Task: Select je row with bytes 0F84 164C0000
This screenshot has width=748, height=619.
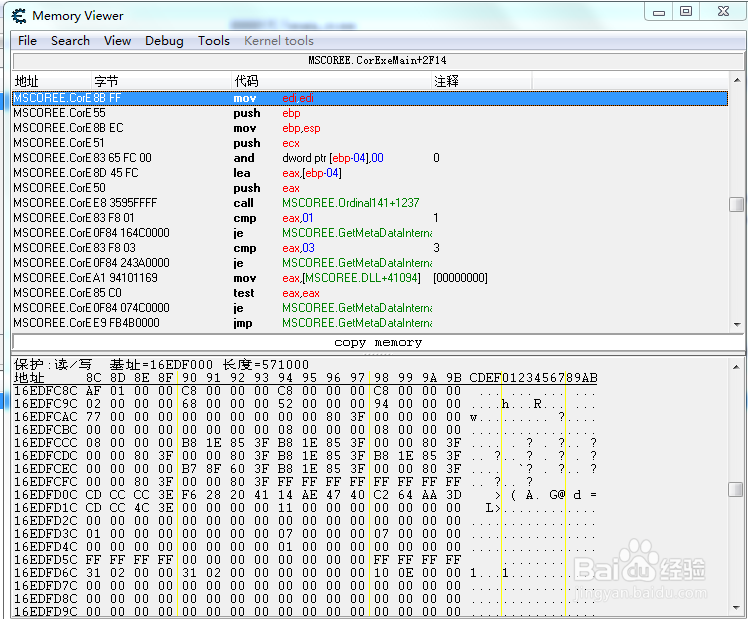Action: click(370, 233)
